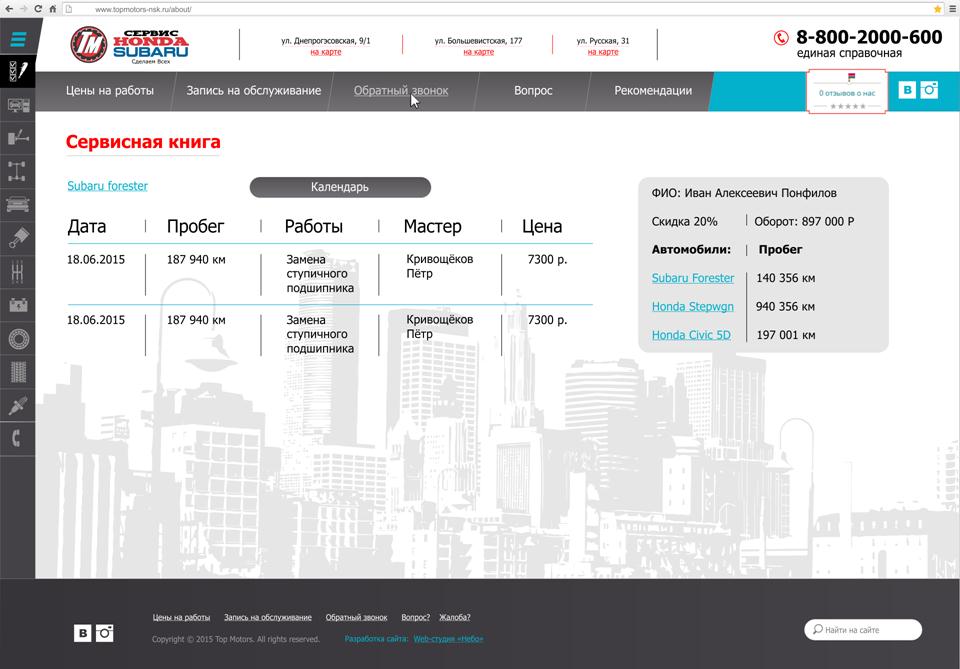The width and height of the screenshot is (960, 669).
Task: Go to browser home button
Action: coord(53,9)
